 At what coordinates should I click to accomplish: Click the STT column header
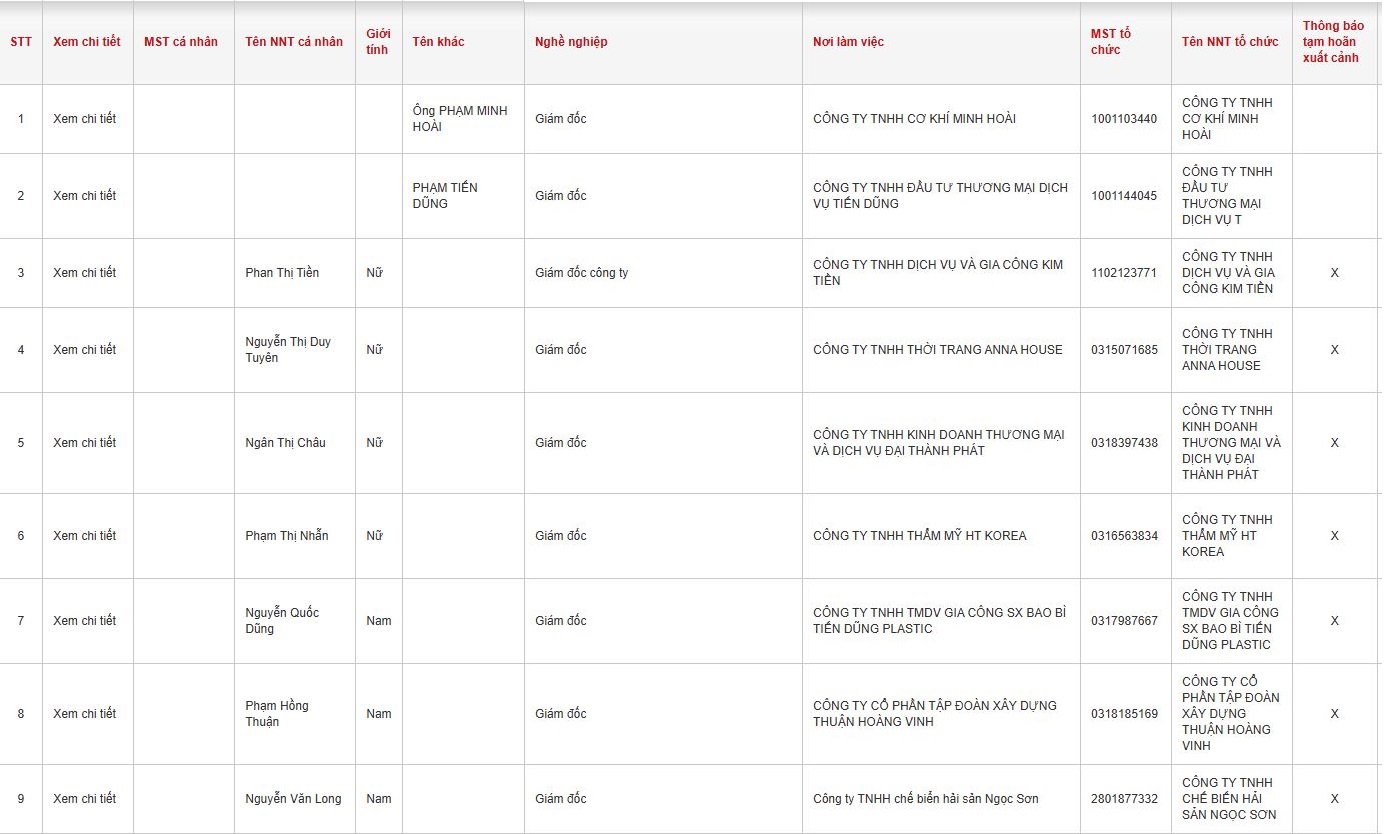pyautogui.click(x=21, y=42)
